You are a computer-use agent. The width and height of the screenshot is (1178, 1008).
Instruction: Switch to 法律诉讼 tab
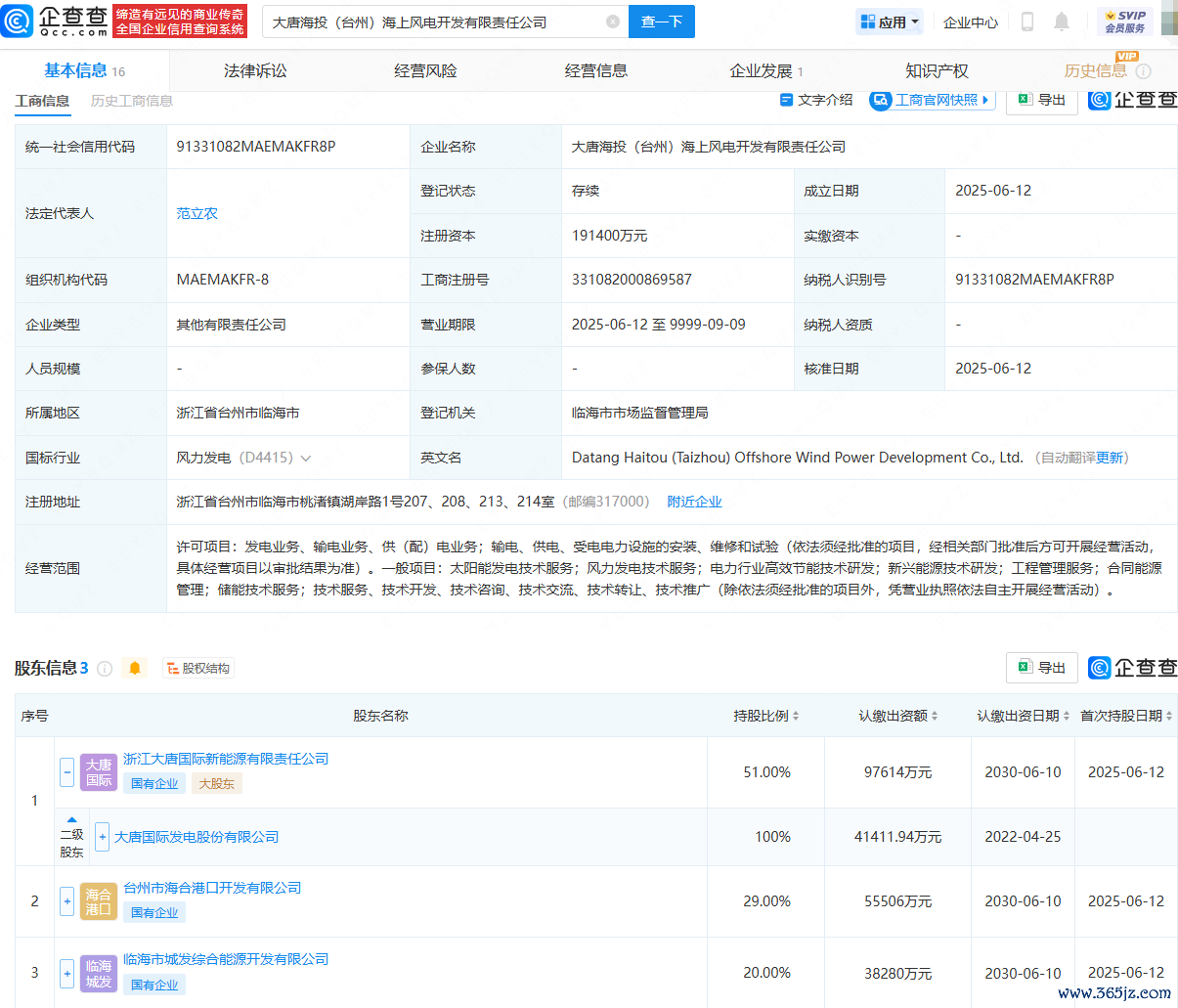(x=255, y=70)
